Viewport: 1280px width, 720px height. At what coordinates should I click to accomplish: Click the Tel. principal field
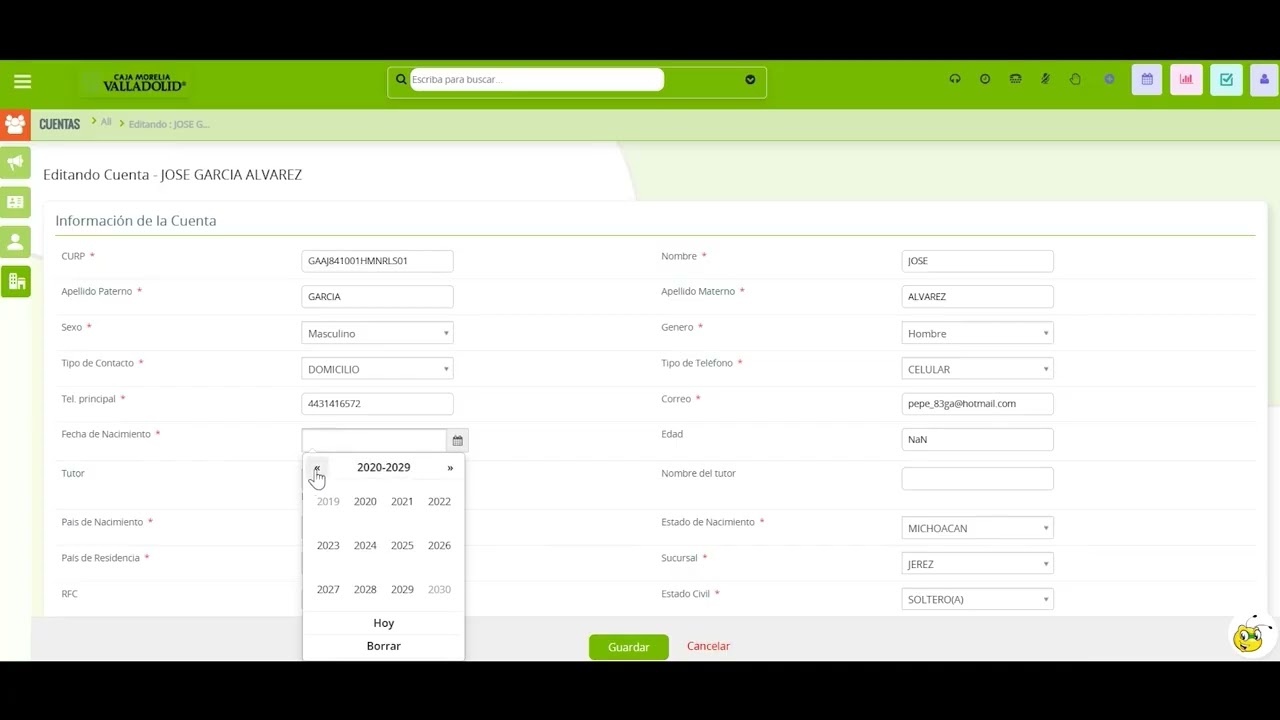[x=377, y=403]
